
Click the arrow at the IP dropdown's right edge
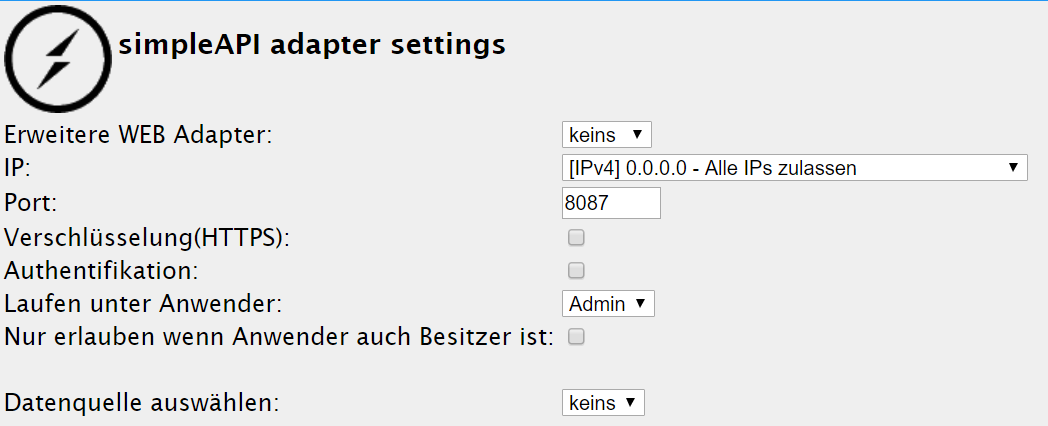coord(1013,168)
